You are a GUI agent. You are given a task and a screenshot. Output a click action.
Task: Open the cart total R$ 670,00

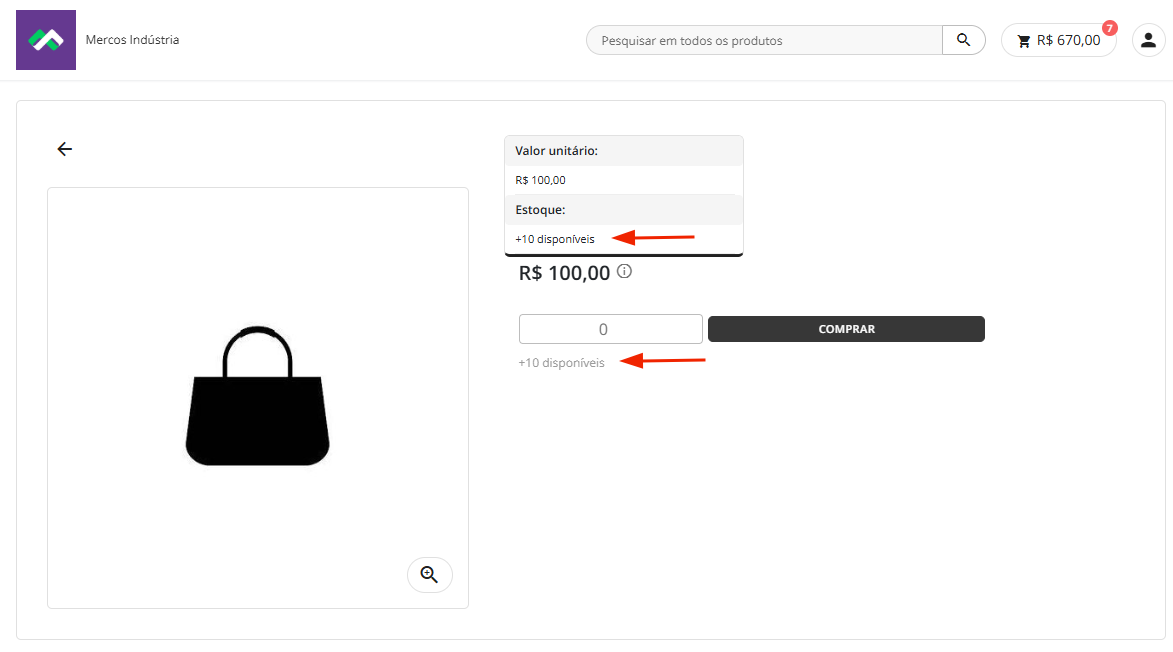pyautogui.click(x=1068, y=41)
